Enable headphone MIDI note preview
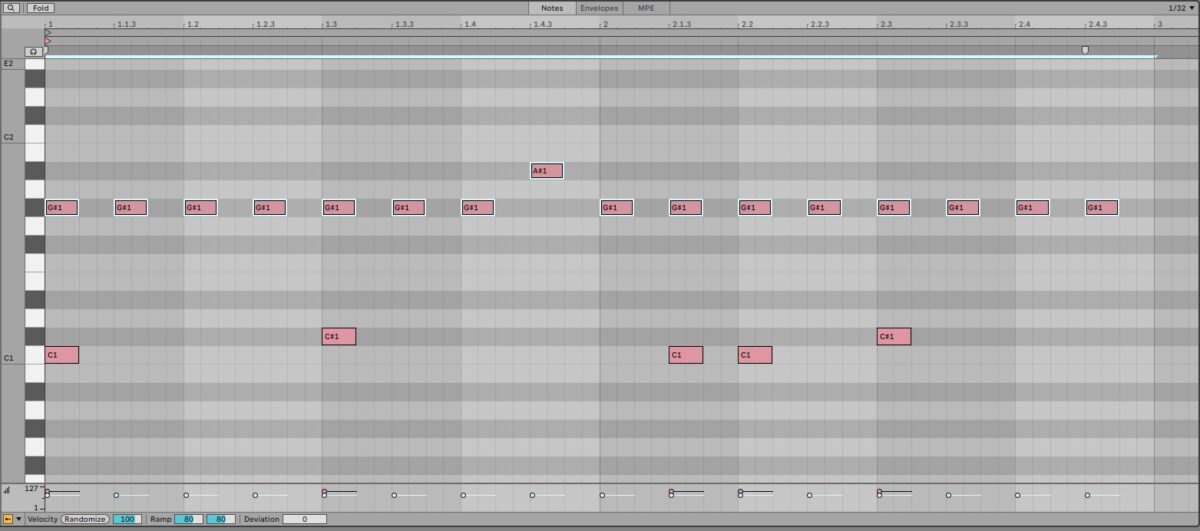 [x=34, y=51]
